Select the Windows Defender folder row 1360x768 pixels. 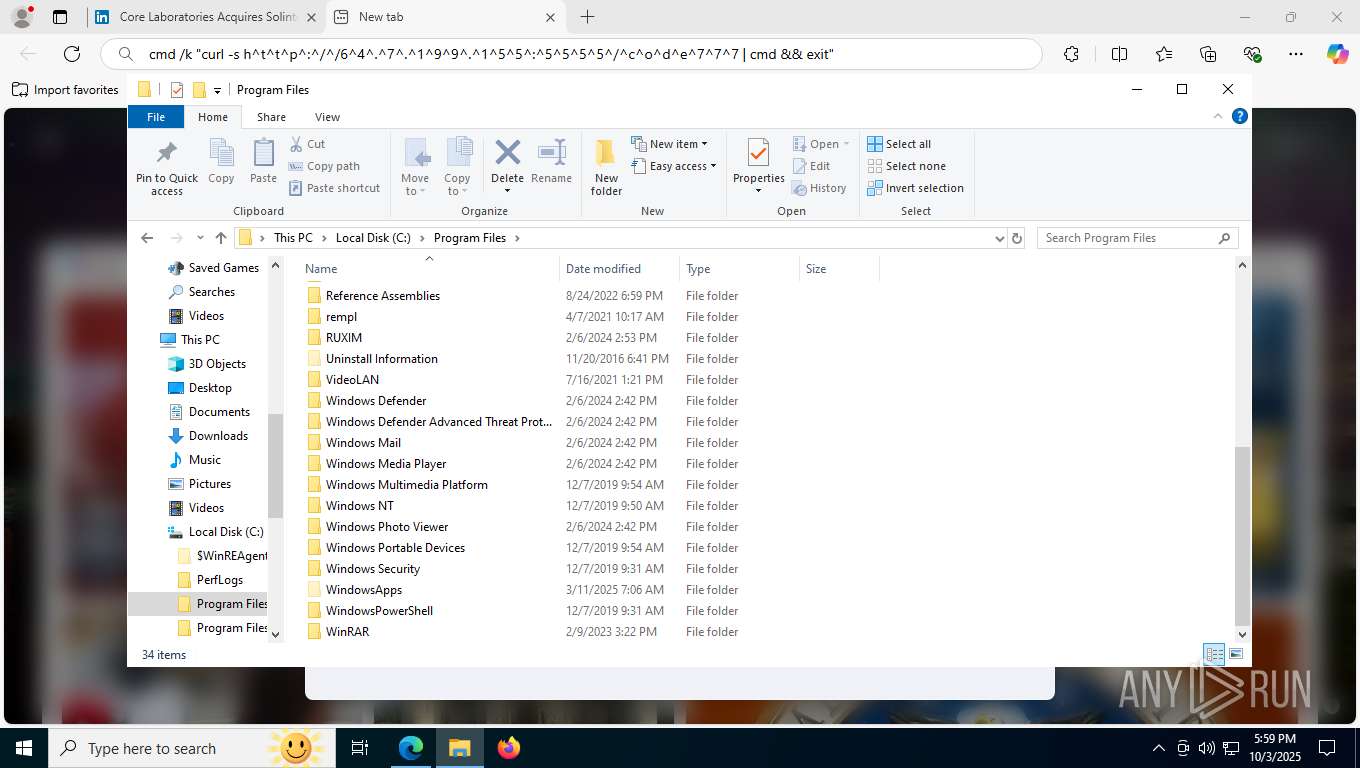tap(376, 401)
